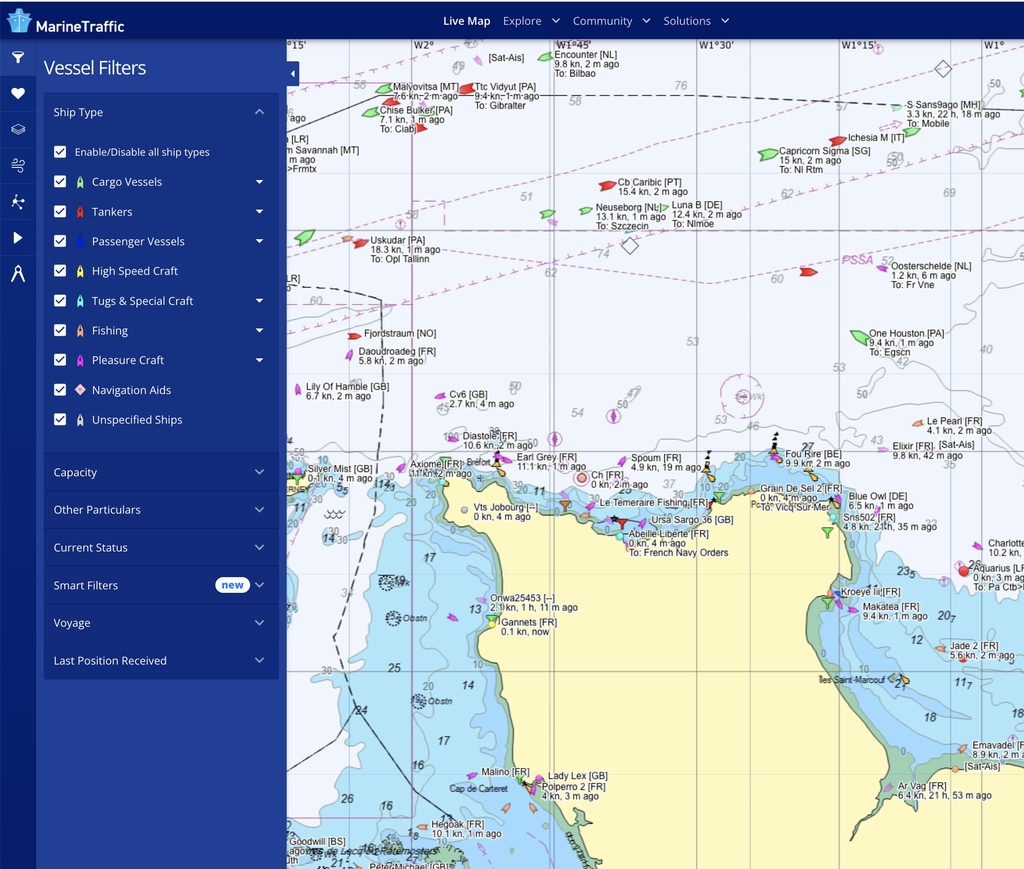Click the magenta Lily Of Hamble marker

pos(298,390)
